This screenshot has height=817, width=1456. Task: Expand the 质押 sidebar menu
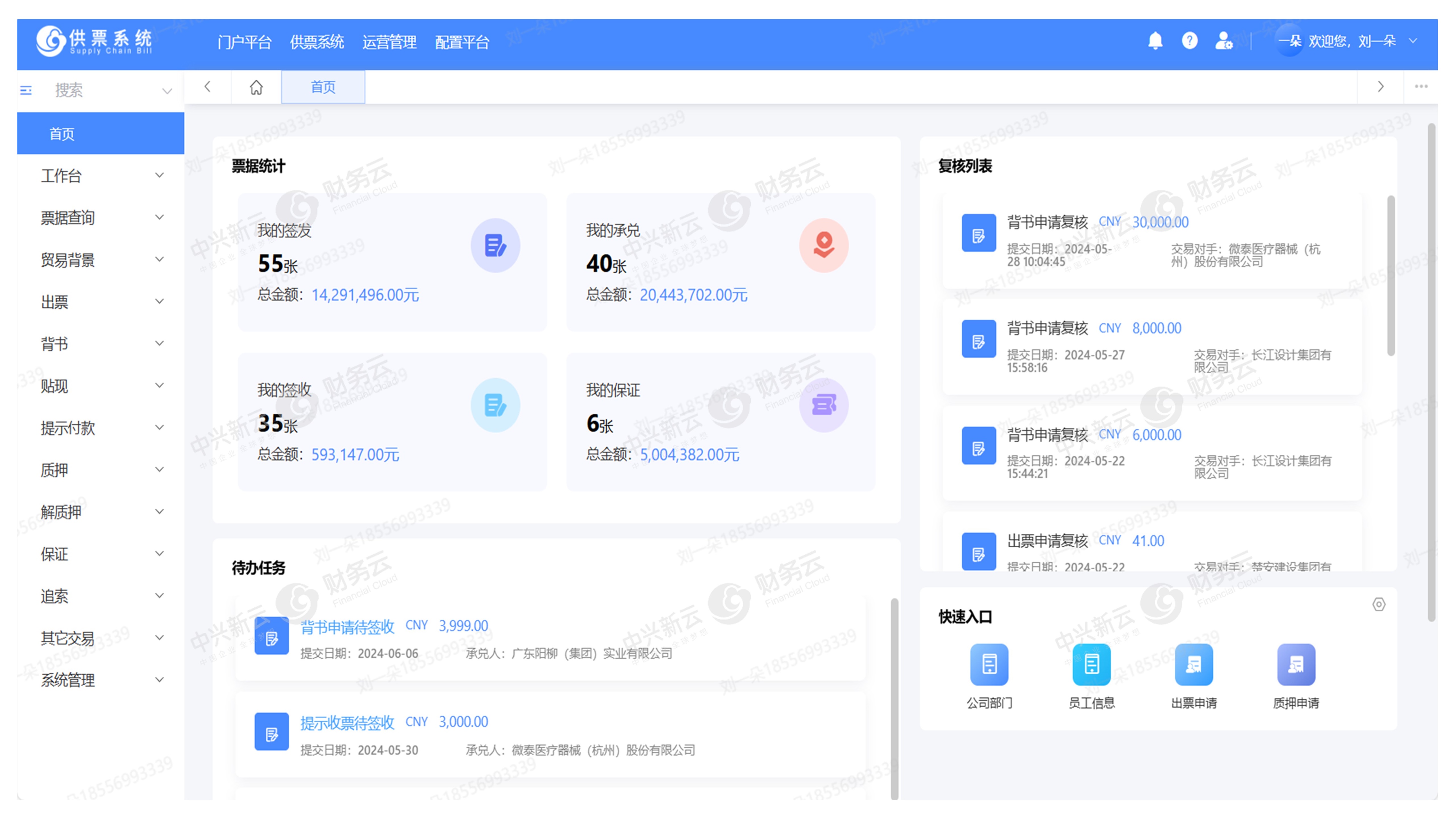[101, 470]
